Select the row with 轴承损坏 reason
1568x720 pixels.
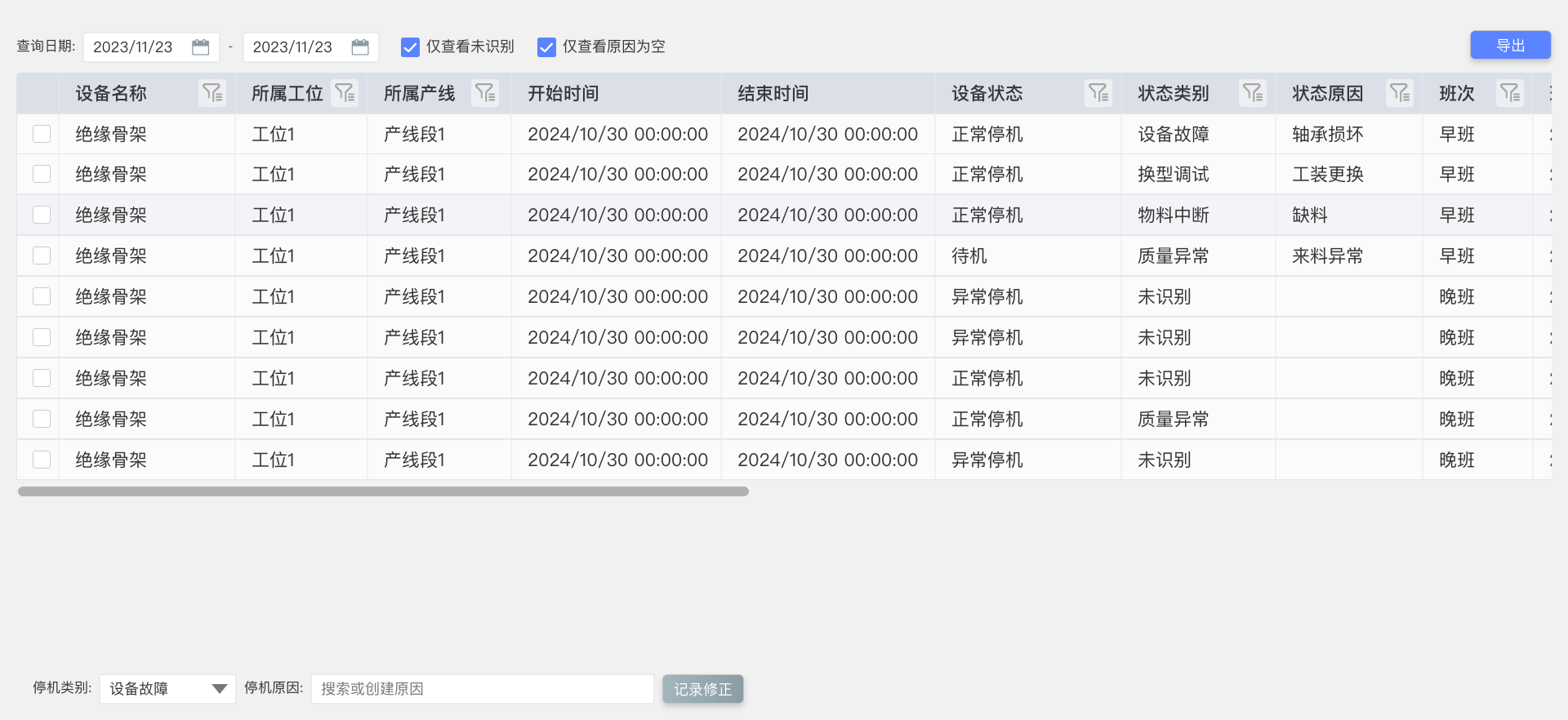click(x=42, y=134)
